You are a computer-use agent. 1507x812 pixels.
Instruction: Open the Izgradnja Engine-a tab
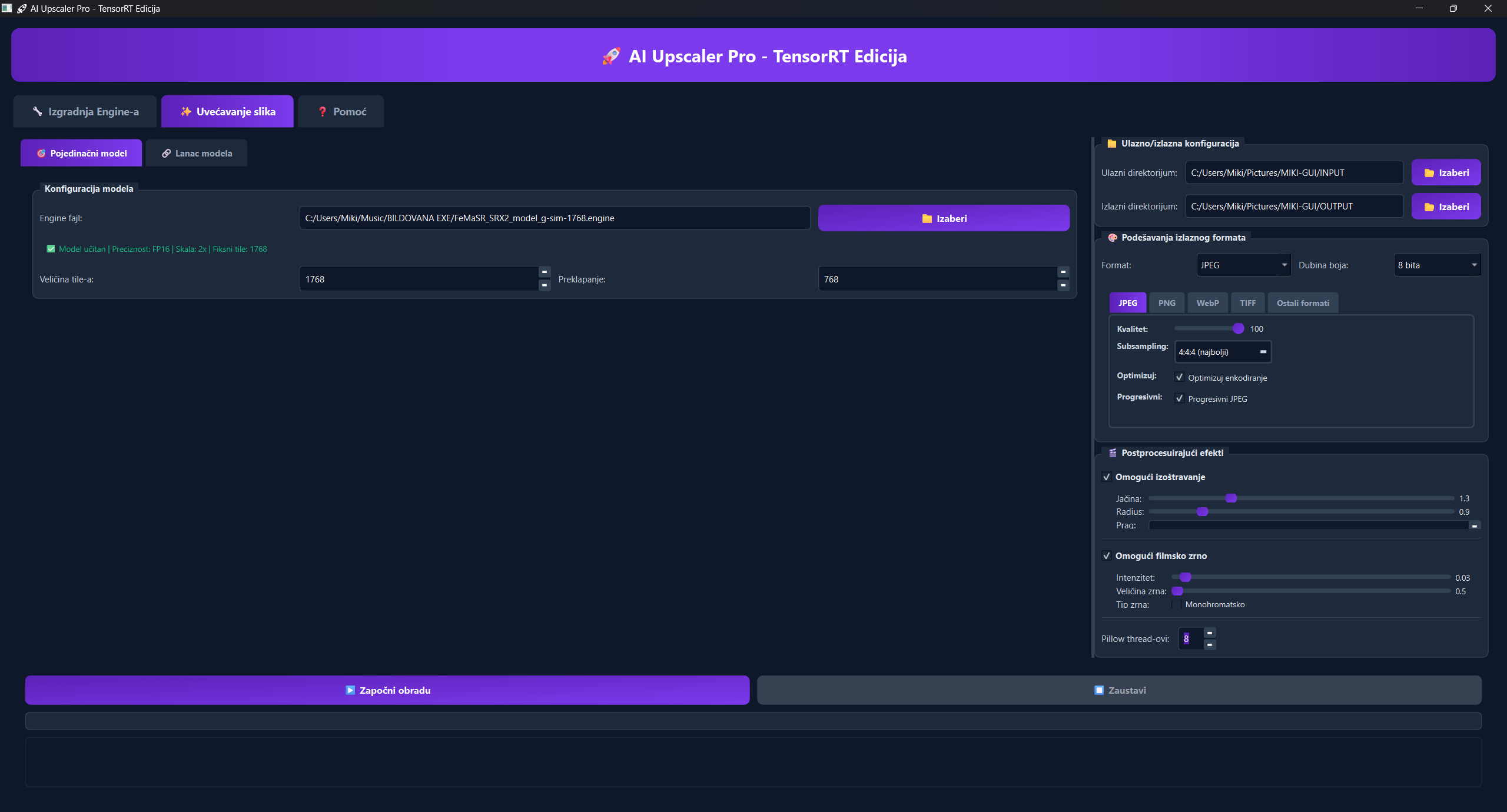pos(85,111)
